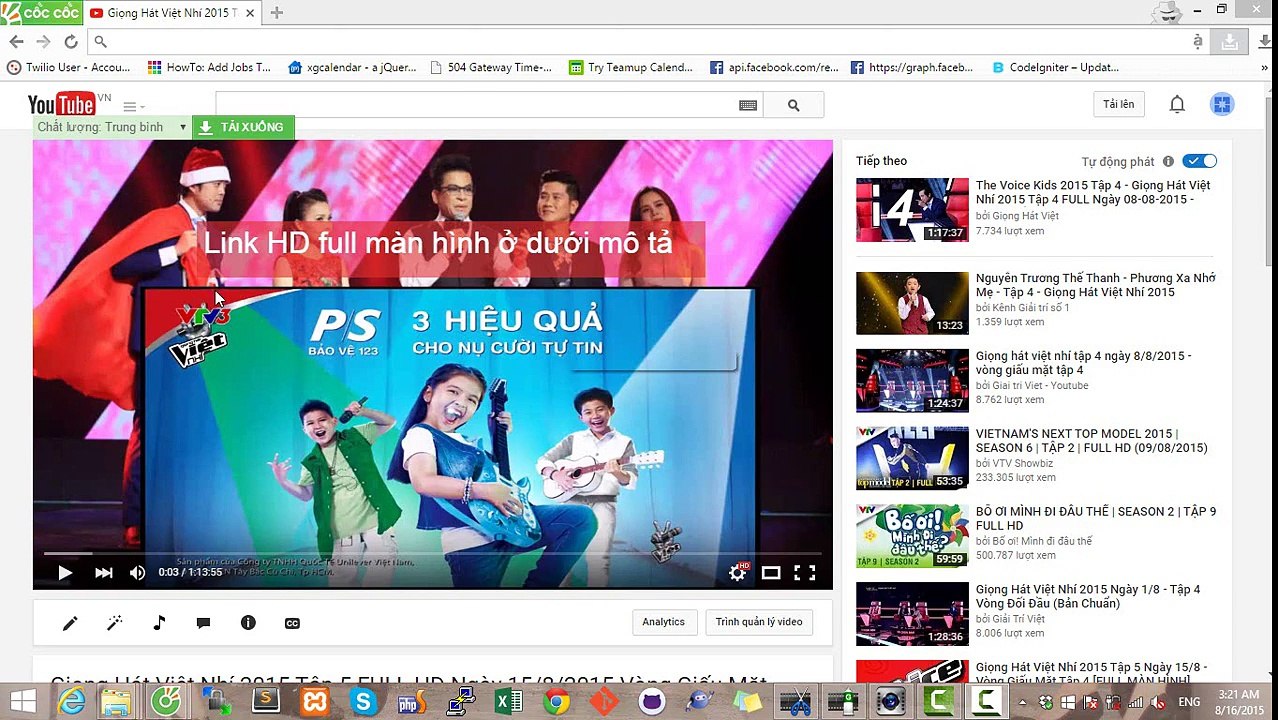Open XAMPP from taskbar
Image resolution: width=1278 pixels, height=720 pixels.
click(x=315, y=702)
